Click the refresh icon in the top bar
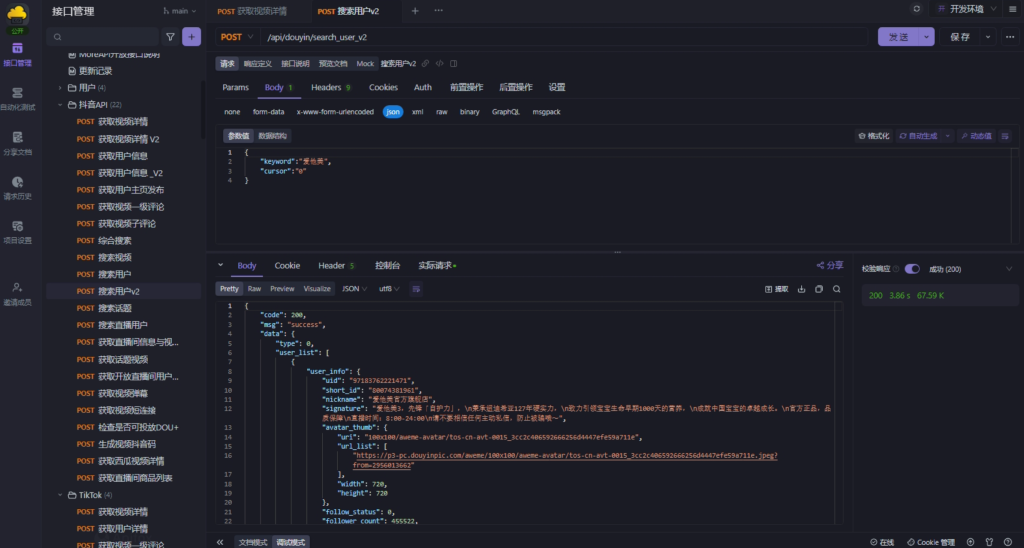The image size is (1024, 548). tap(916, 9)
